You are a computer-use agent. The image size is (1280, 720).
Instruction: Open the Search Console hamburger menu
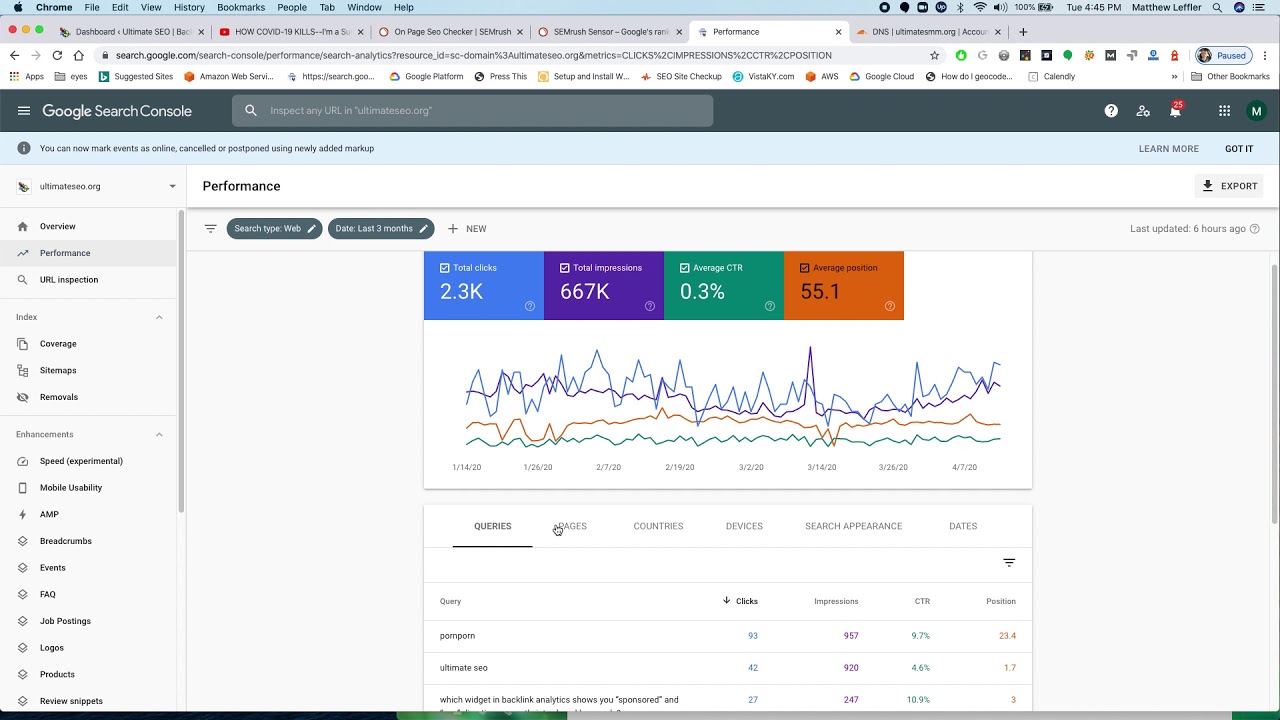tap(24, 111)
